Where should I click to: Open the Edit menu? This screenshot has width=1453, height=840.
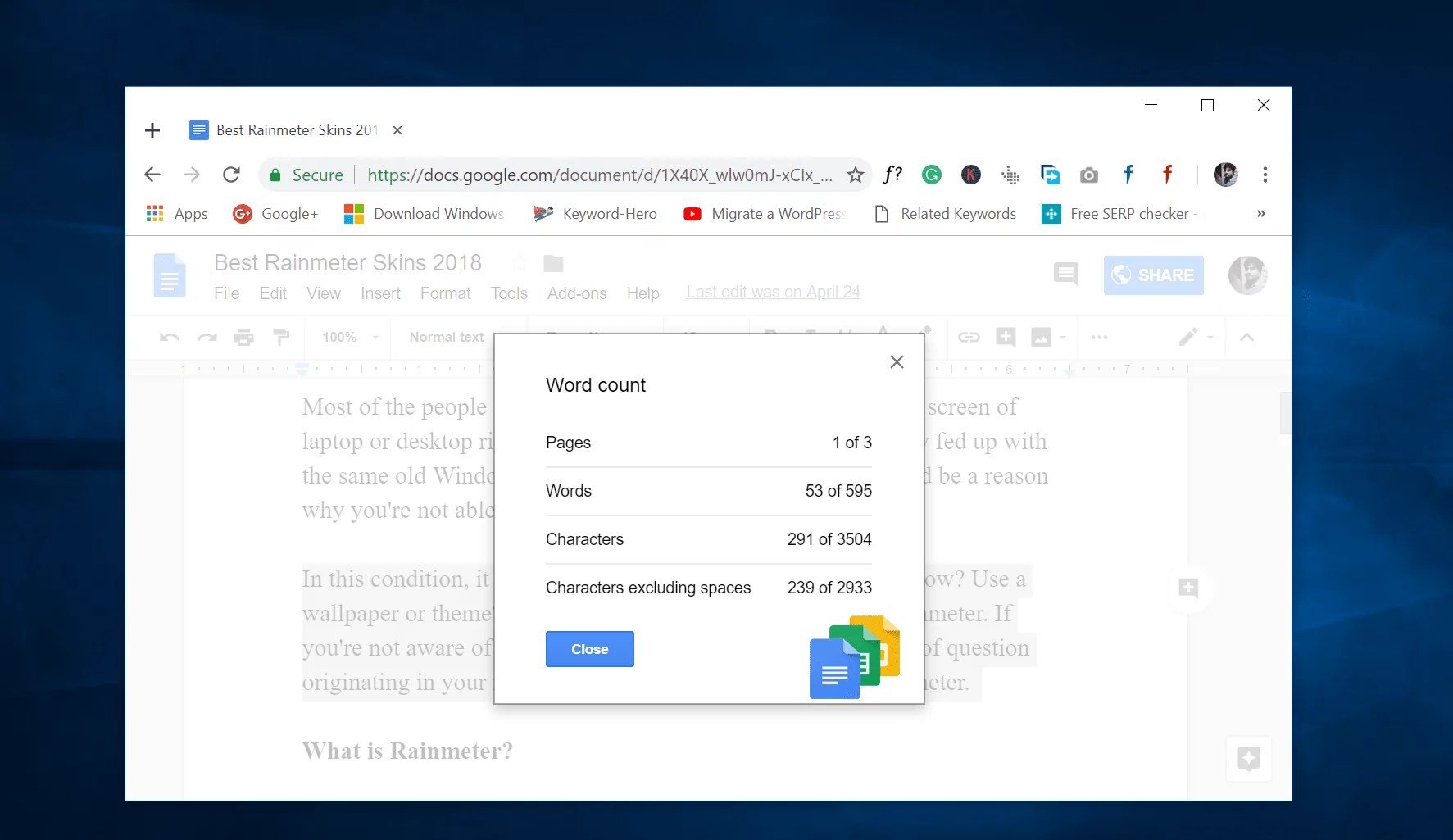(273, 293)
